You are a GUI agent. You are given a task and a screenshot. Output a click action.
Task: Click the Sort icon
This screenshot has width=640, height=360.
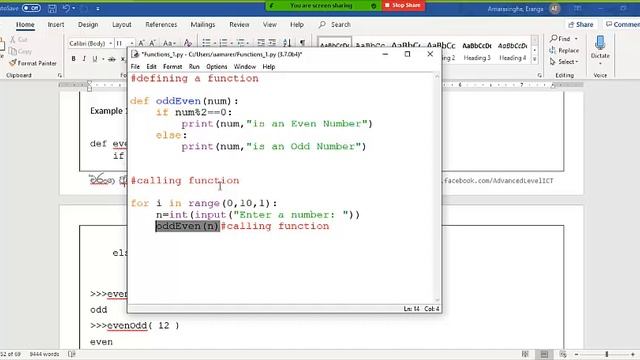tap(287, 43)
